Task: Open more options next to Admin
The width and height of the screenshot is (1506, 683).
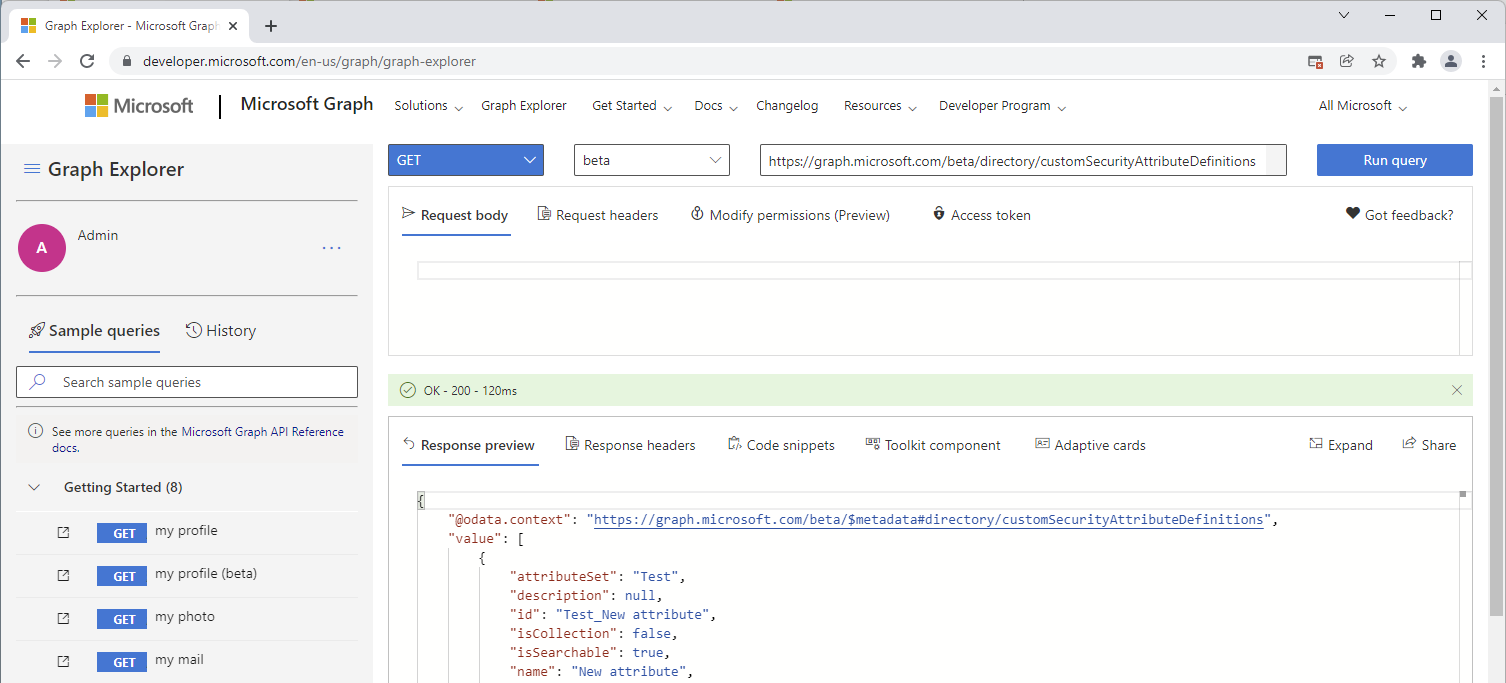Action: 331,247
